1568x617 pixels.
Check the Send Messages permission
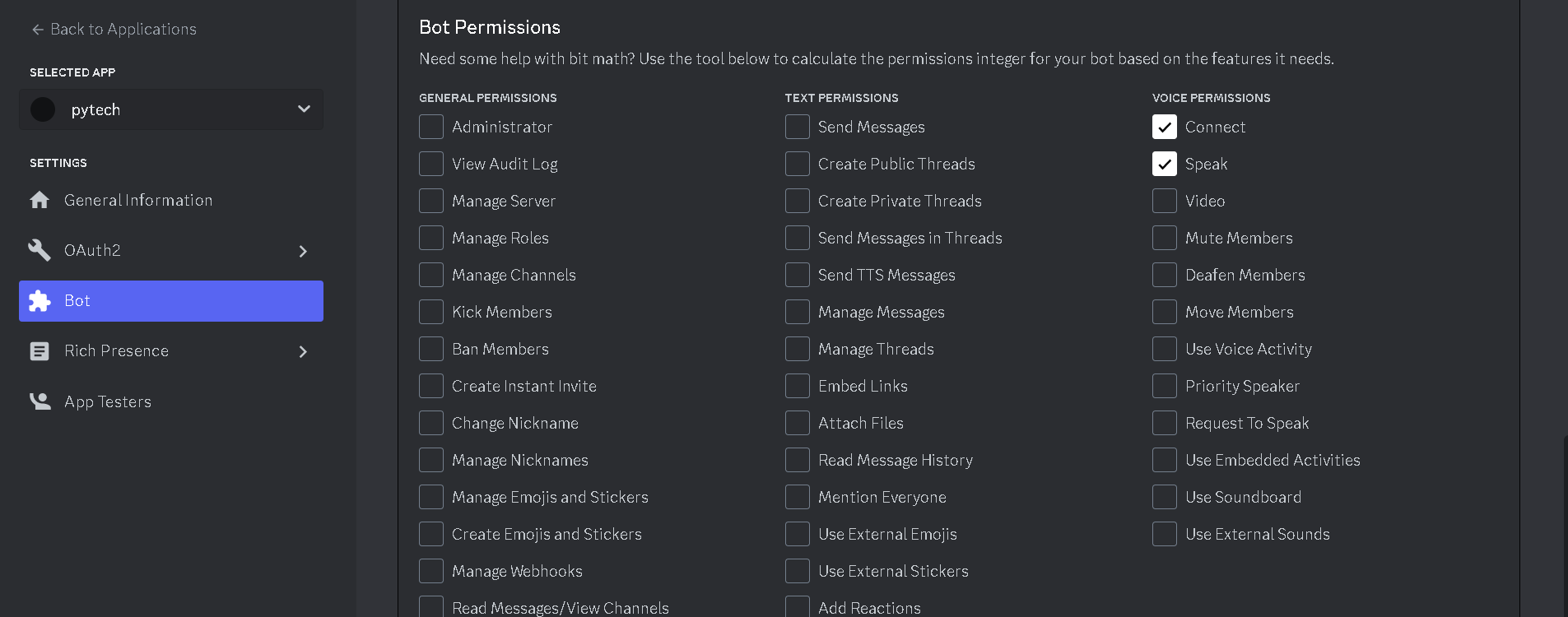point(796,127)
